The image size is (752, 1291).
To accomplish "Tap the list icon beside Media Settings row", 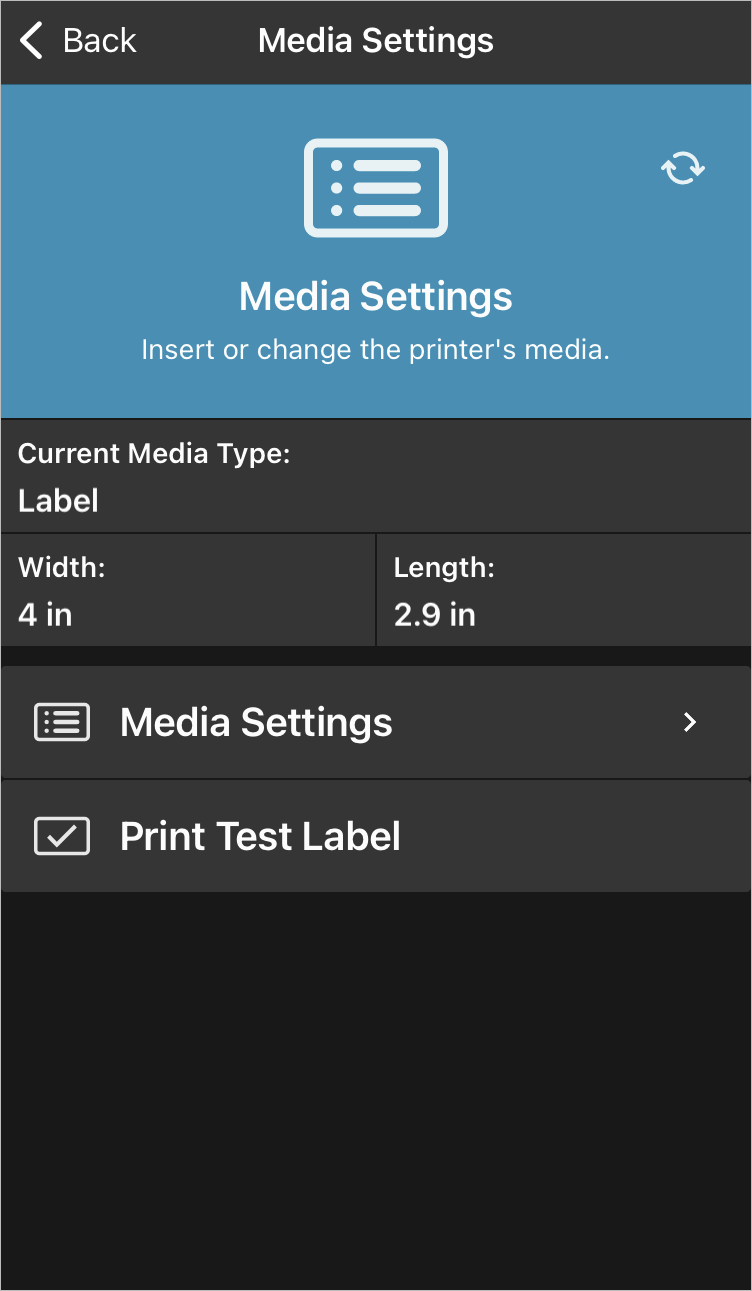I will pos(62,722).
